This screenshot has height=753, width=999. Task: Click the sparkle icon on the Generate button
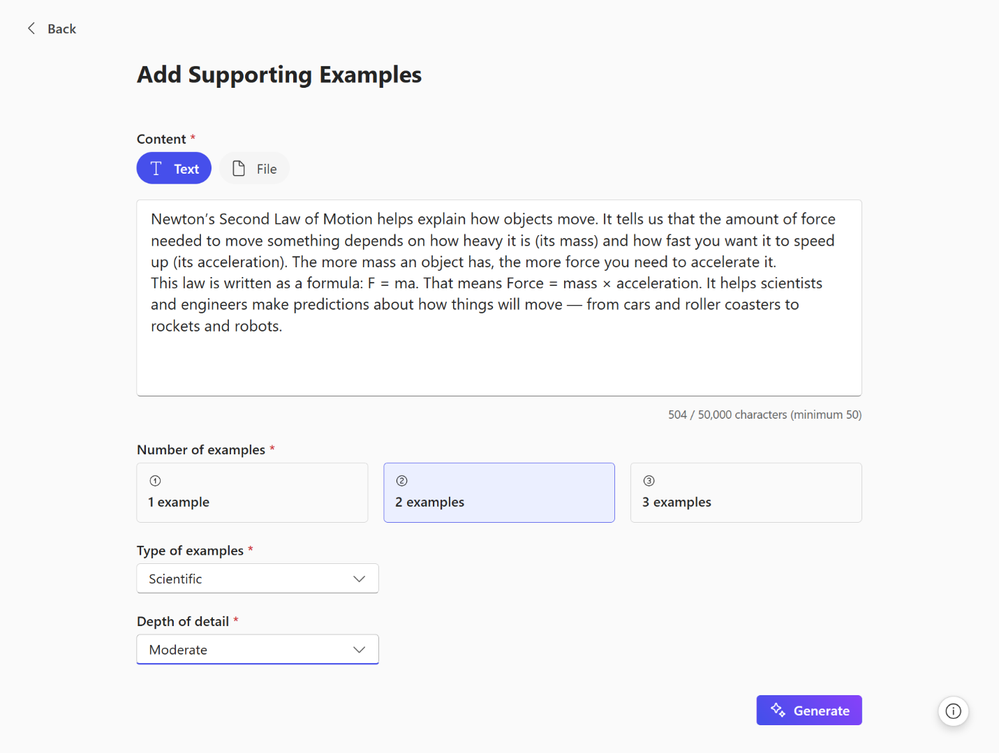point(778,710)
